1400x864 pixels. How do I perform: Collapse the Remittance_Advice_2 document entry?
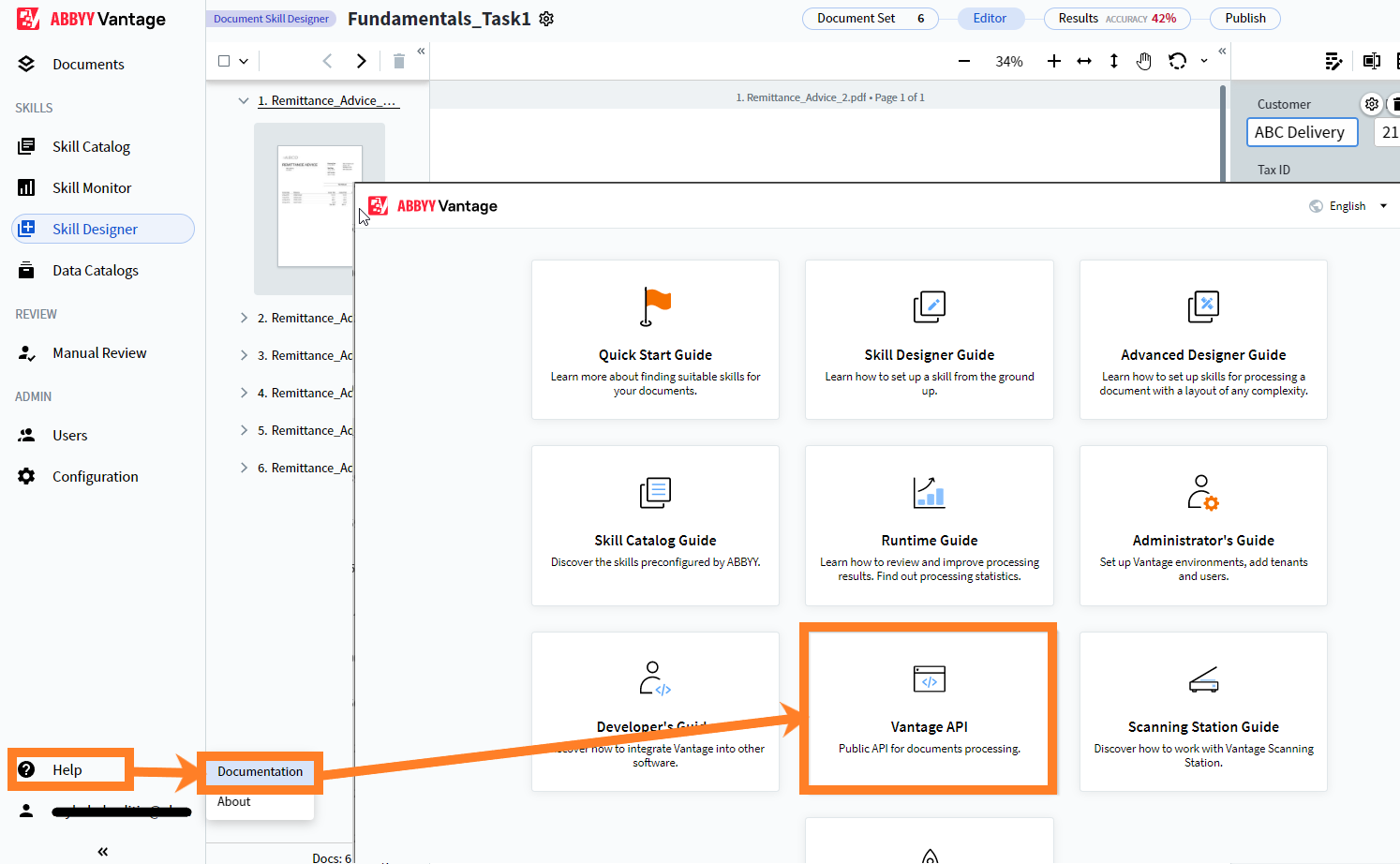tap(244, 101)
